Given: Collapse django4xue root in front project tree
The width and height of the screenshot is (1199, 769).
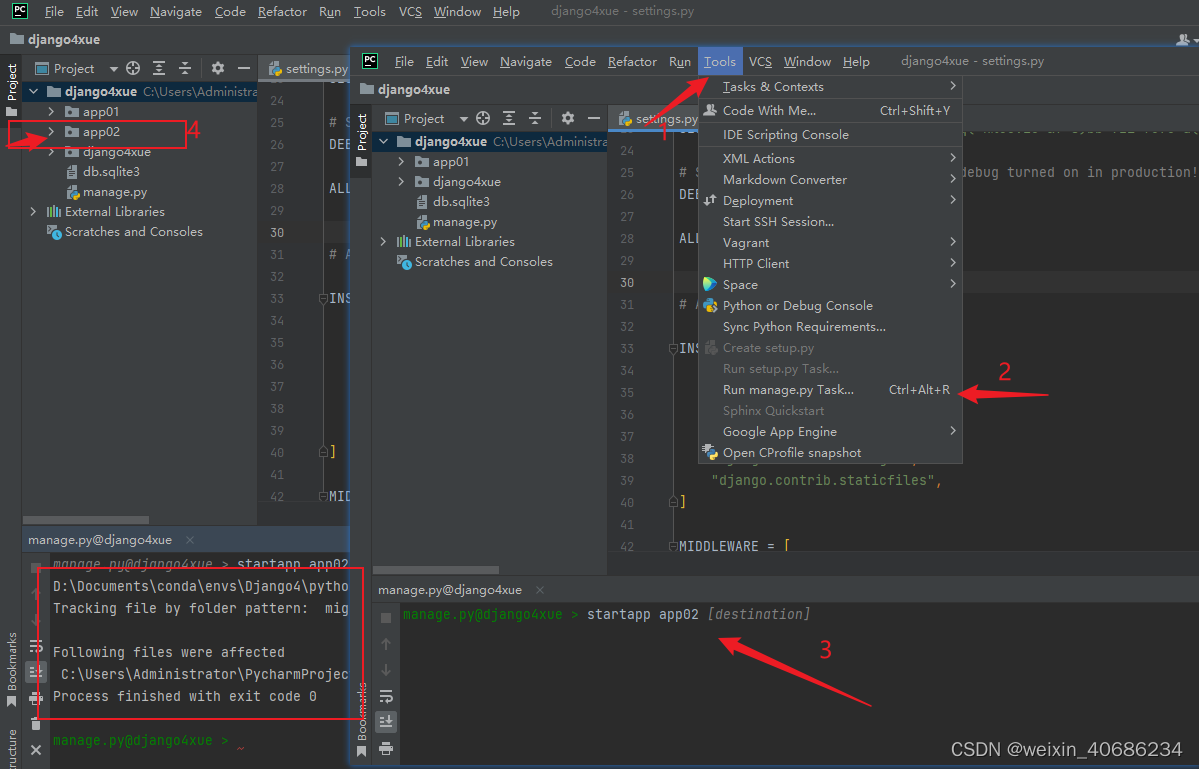Looking at the screenshot, I should 384,141.
